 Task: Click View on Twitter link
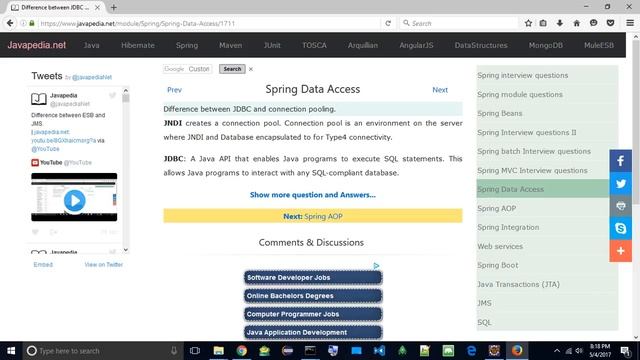(x=104, y=264)
